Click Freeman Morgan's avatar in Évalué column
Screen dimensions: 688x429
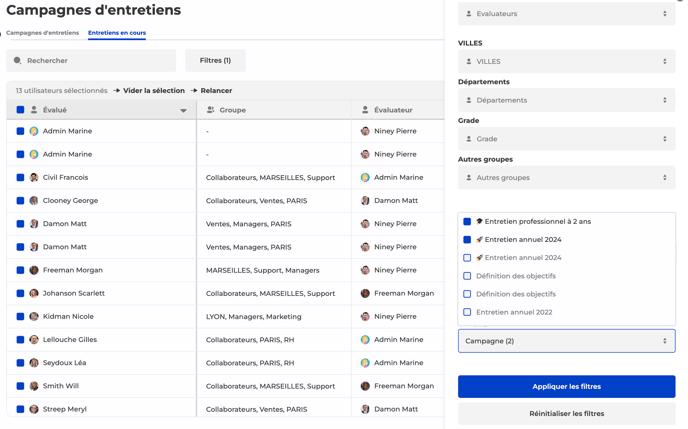coord(34,270)
